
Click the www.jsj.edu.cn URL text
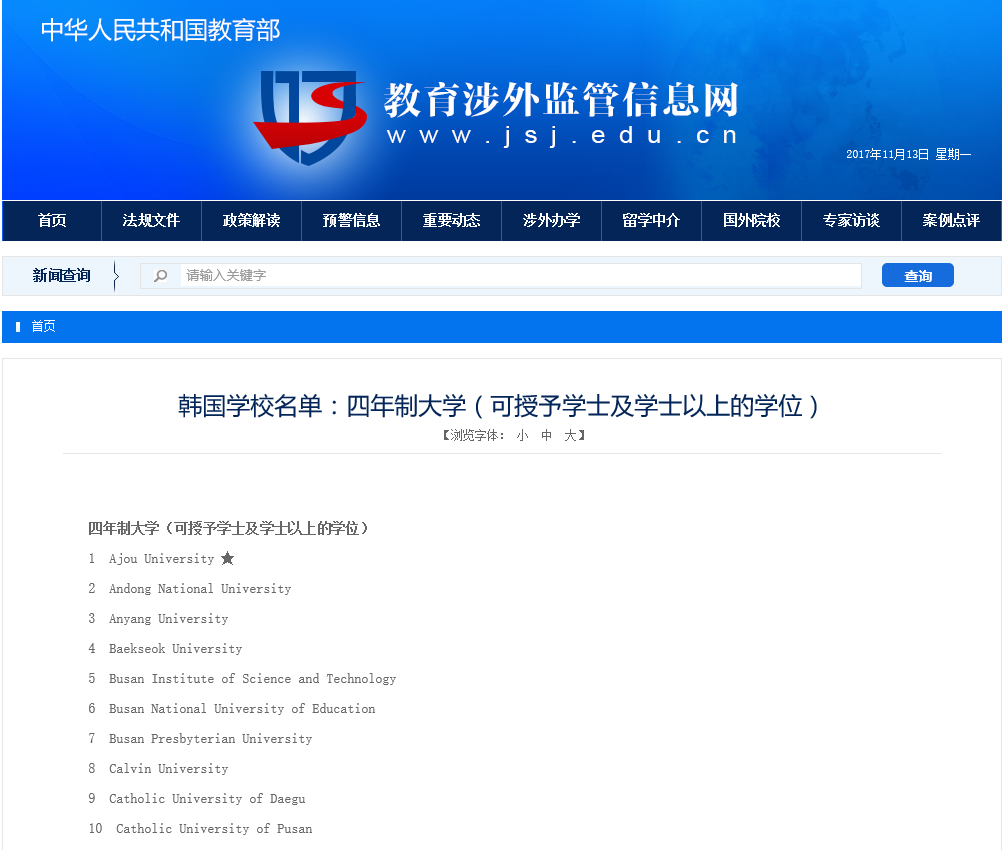pos(562,136)
